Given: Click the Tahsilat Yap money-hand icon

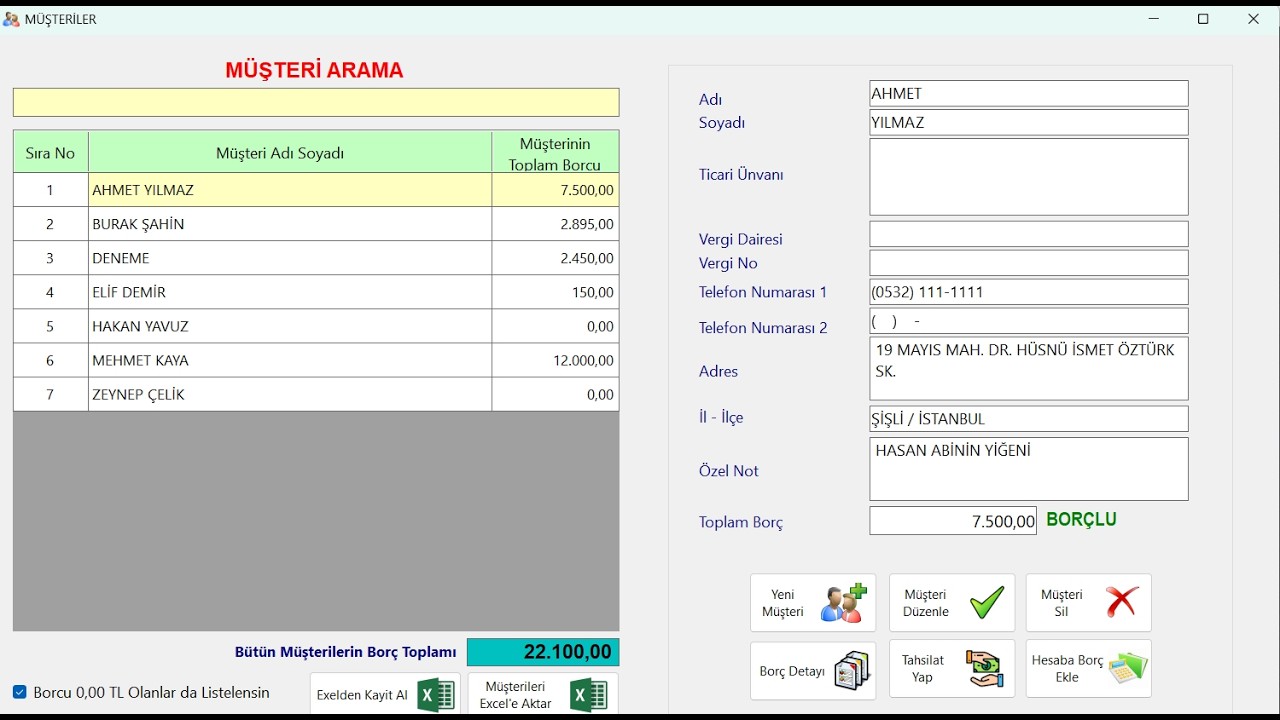Looking at the screenshot, I should tap(985, 669).
